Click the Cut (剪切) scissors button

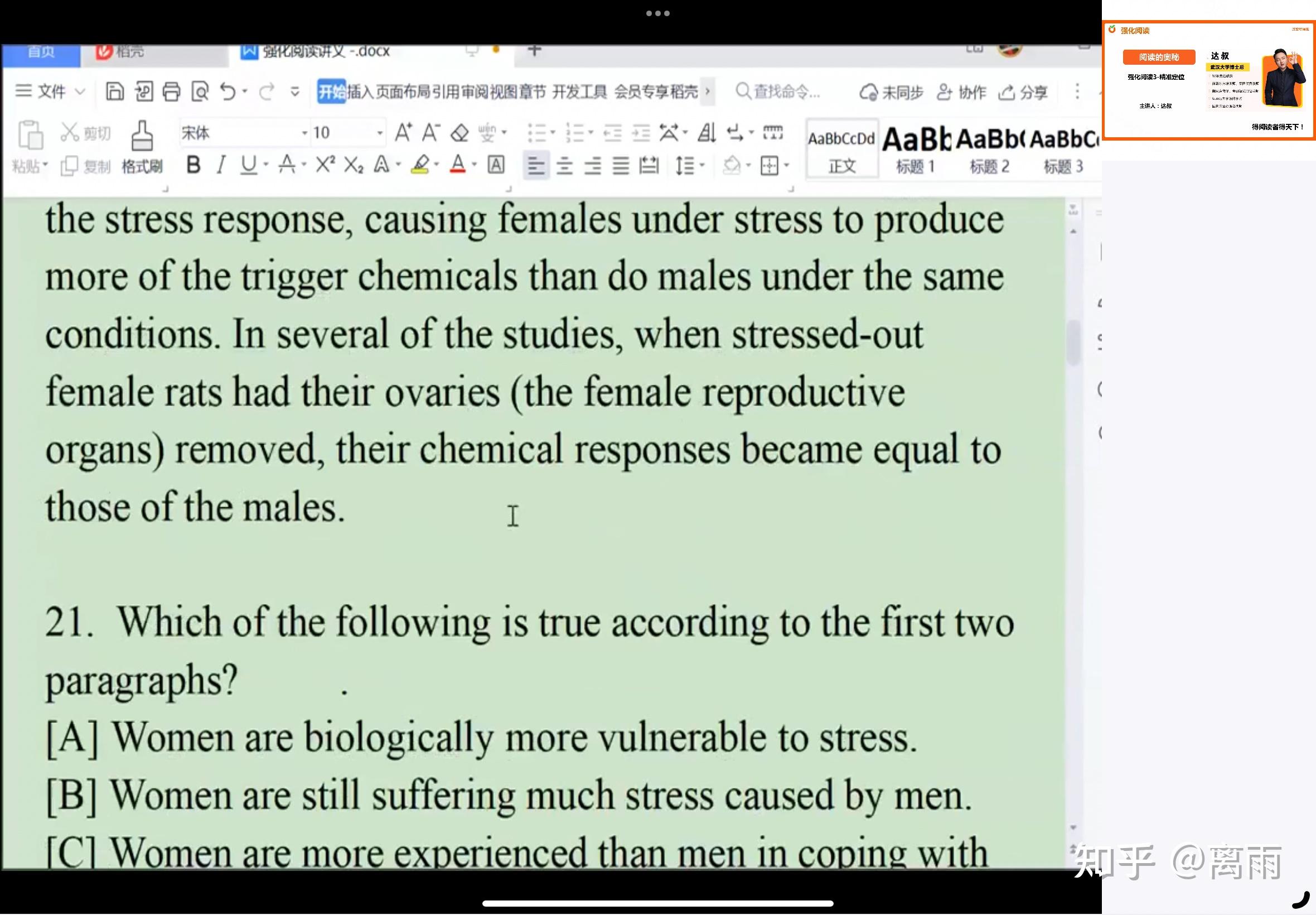pyautogui.click(x=86, y=133)
